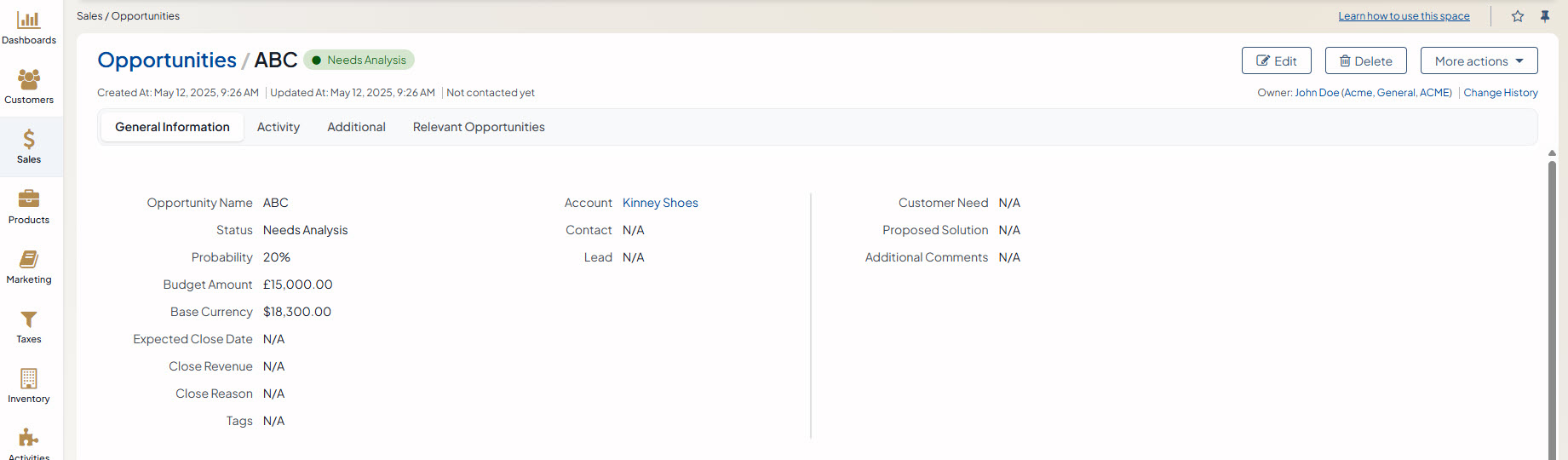Click the Taxes funnel icon
Viewport: 1568px width, 460px height.
29,319
